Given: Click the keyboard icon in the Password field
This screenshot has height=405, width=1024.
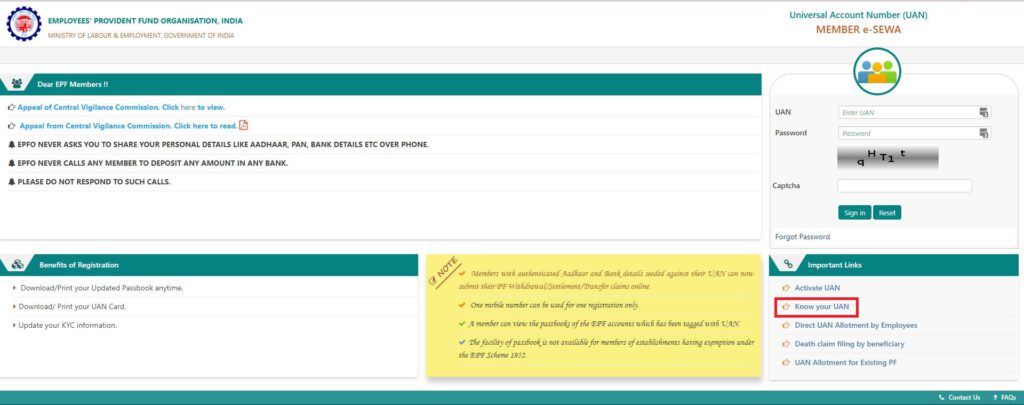Looking at the screenshot, I should [983, 133].
